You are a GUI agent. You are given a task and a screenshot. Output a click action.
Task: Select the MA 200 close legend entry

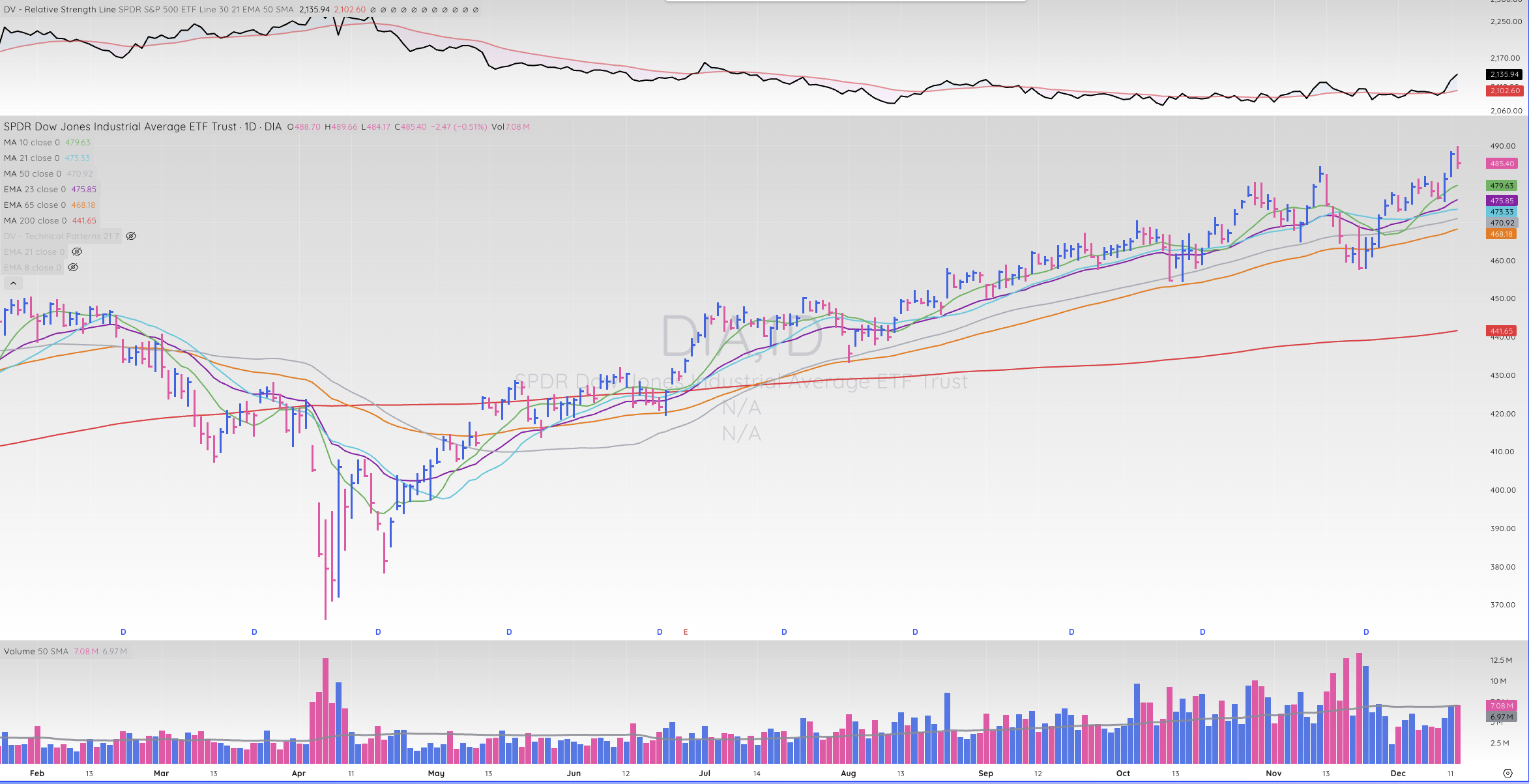pyautogui.click(x=35, y=220)
